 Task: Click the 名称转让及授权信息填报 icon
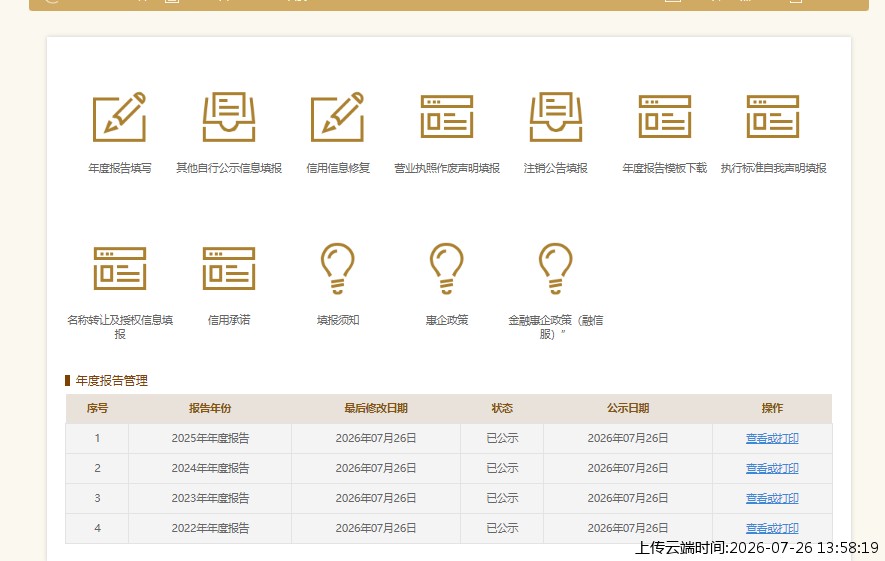(120, 269)
